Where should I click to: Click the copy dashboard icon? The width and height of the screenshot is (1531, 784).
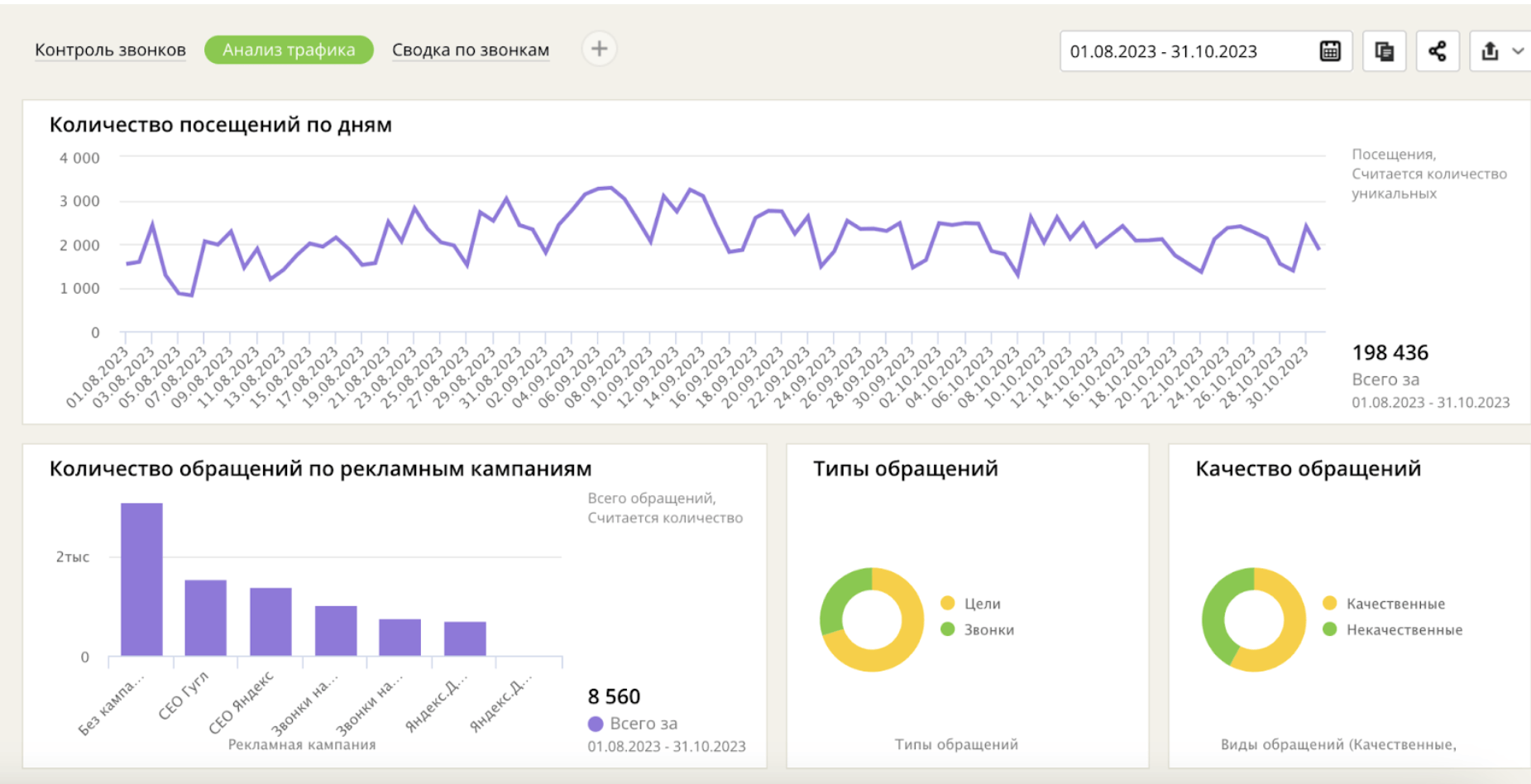(1384, 51)
